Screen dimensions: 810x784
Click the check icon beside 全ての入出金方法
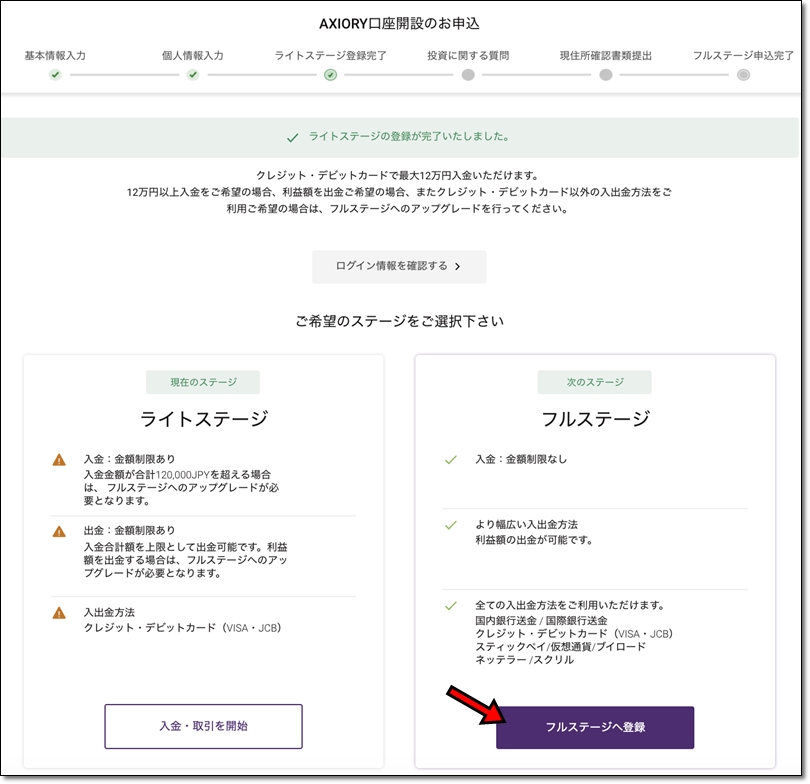(451, 605)
